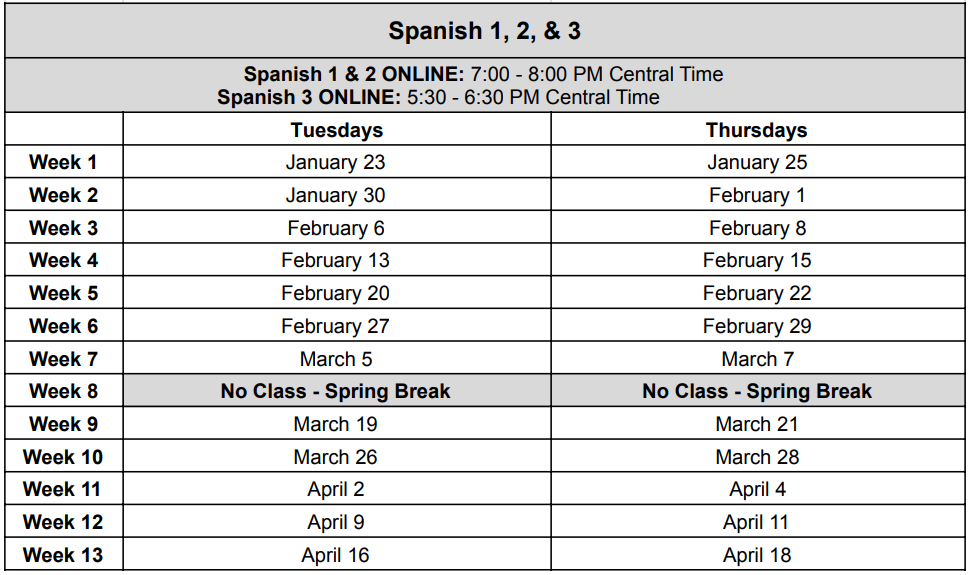Select the January 25 cell
Viewport: 970px width, 575px height.
coord(757,162)
